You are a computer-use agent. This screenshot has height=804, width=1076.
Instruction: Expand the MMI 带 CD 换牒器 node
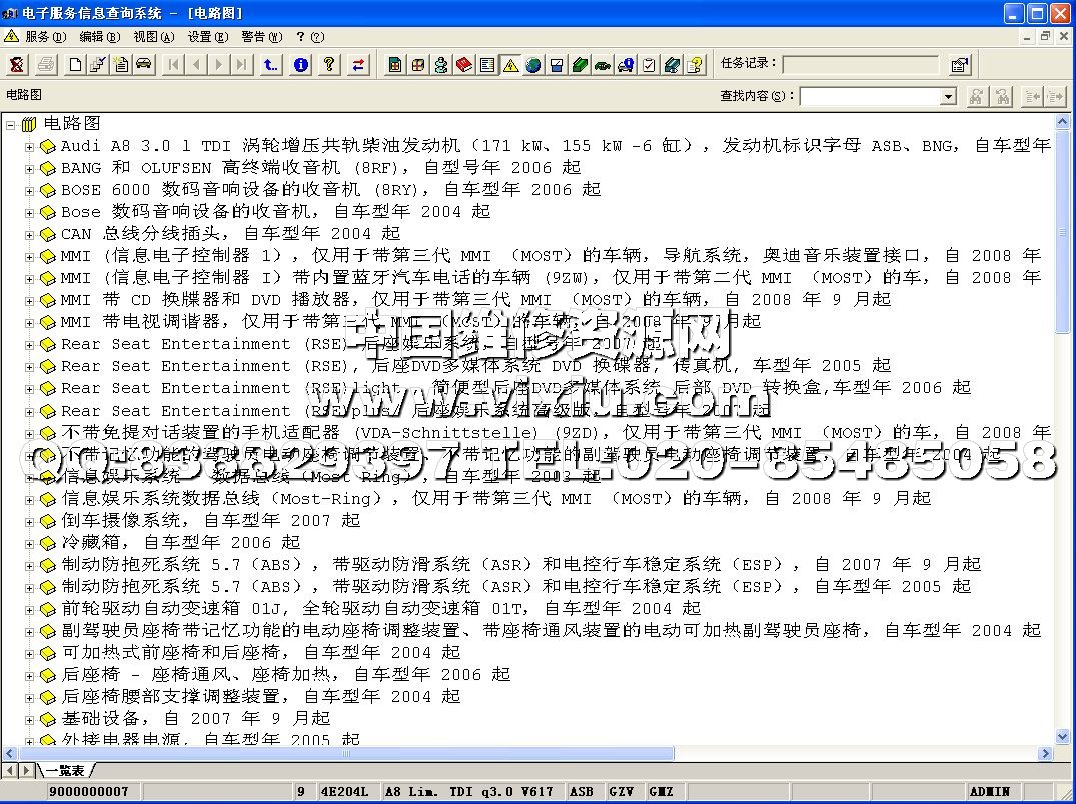[x=30, y=300]
